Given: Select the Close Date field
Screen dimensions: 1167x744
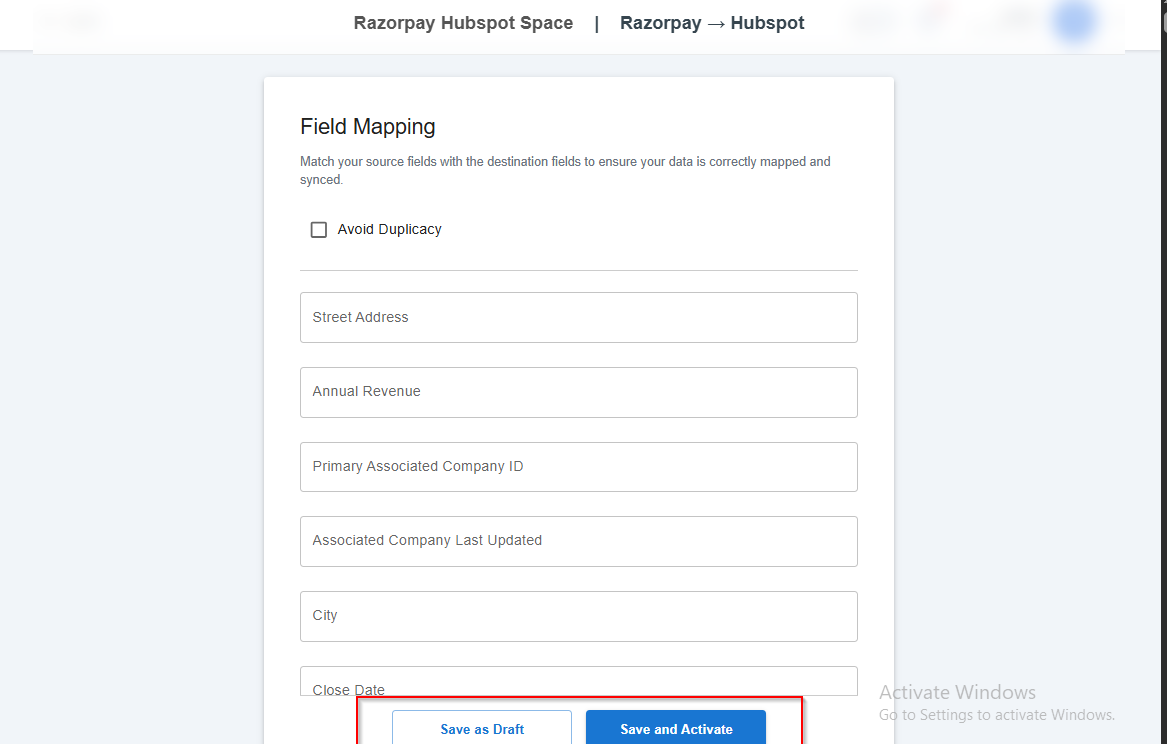Looking at the screenshot, I should pyautogui.click(x=578, y=682).
